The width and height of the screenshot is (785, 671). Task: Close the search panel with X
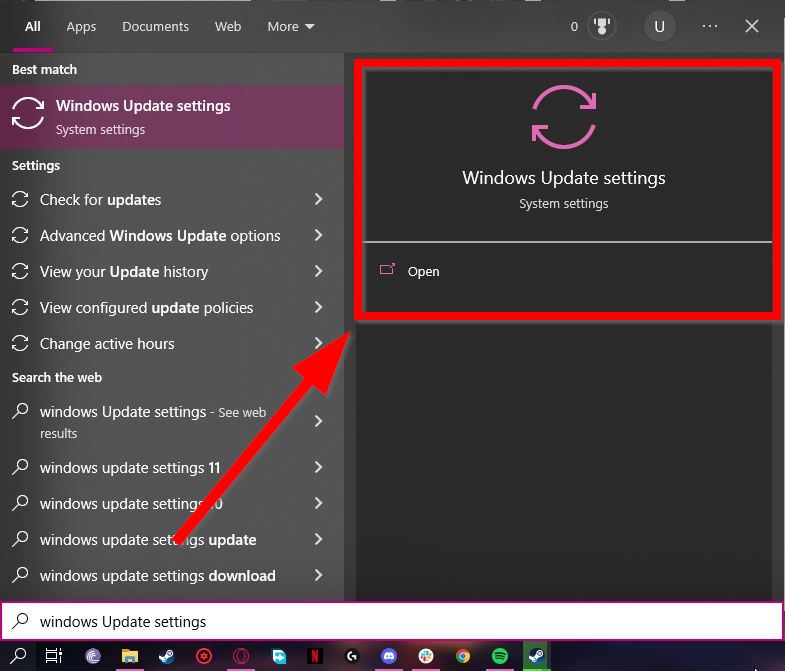(751, 26)
